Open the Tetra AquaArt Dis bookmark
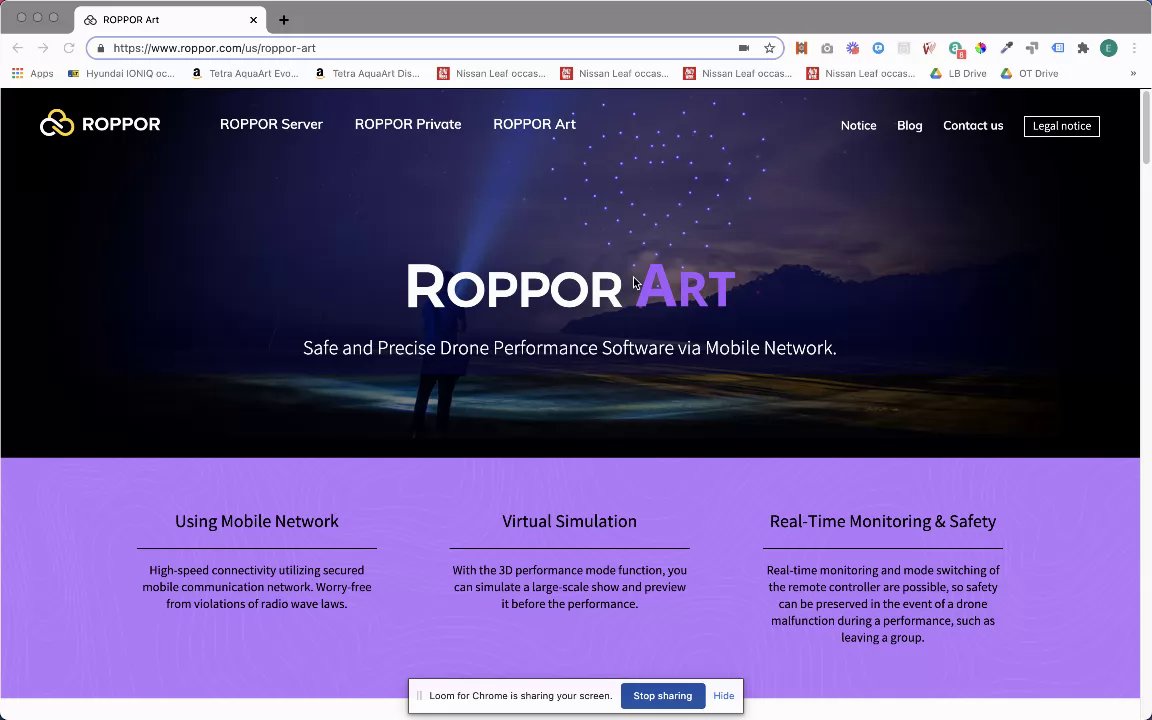Screen dimensions: 1152x720 (368, 73)
